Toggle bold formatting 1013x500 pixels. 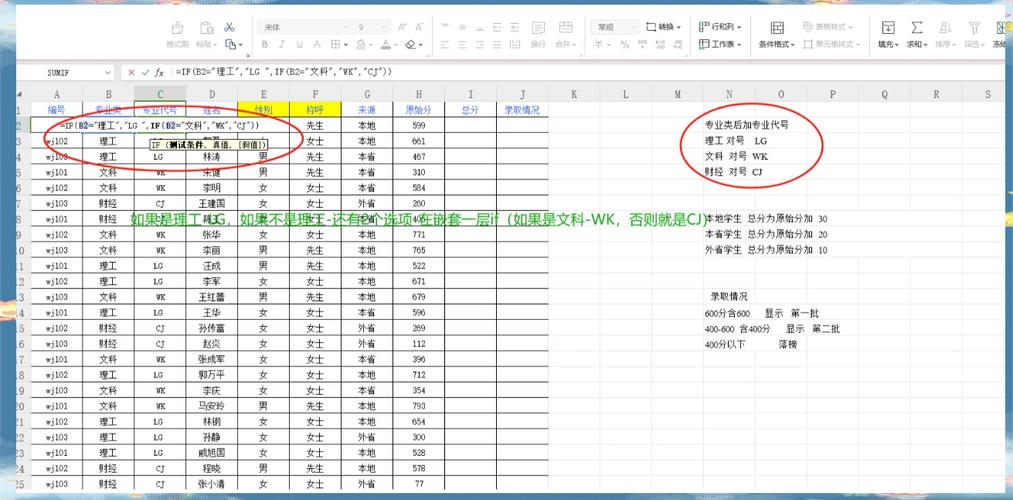click(x=264, y=45)
